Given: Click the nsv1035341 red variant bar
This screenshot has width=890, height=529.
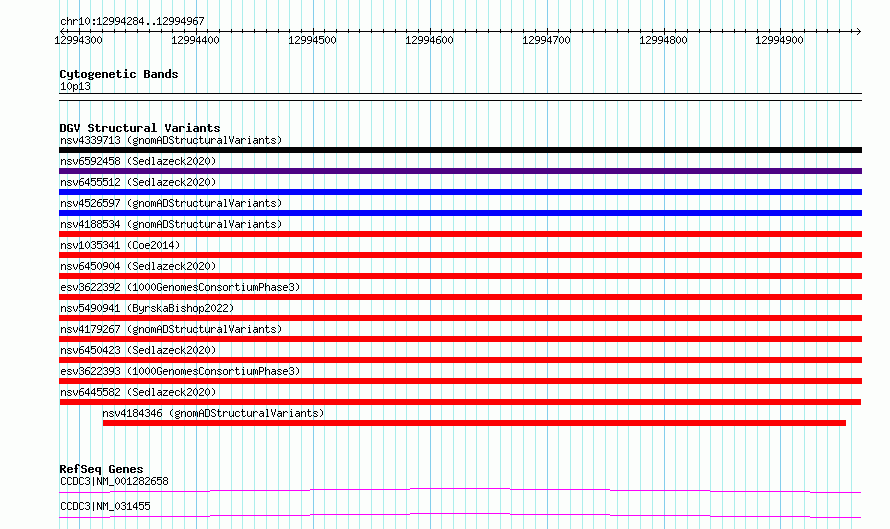Looking at the screenshot, I should 460,255.
